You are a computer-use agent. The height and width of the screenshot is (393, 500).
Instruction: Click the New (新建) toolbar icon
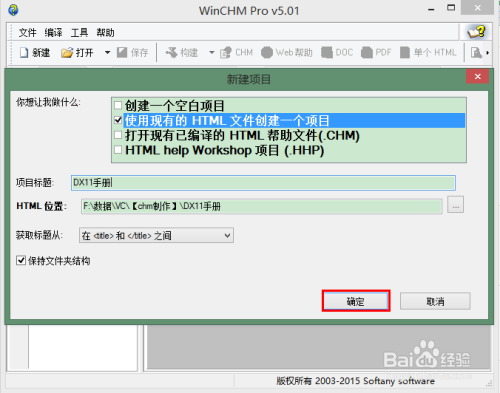(x=24, y=53)
